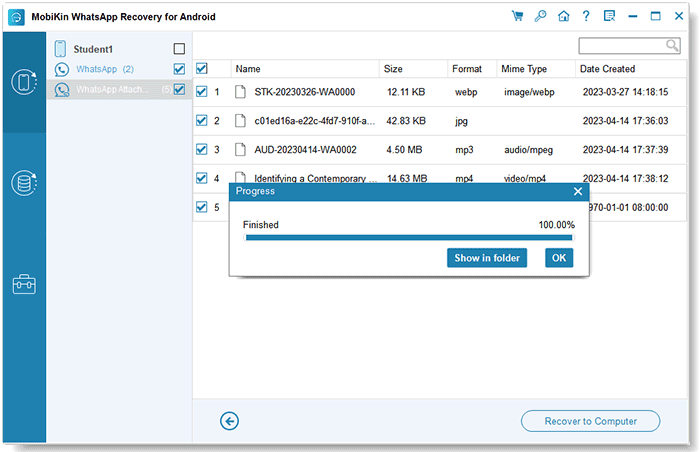The height and width of the screenshot is (452, 700).
Task: Open help question mark icon
Action: (x=586, y=16)
